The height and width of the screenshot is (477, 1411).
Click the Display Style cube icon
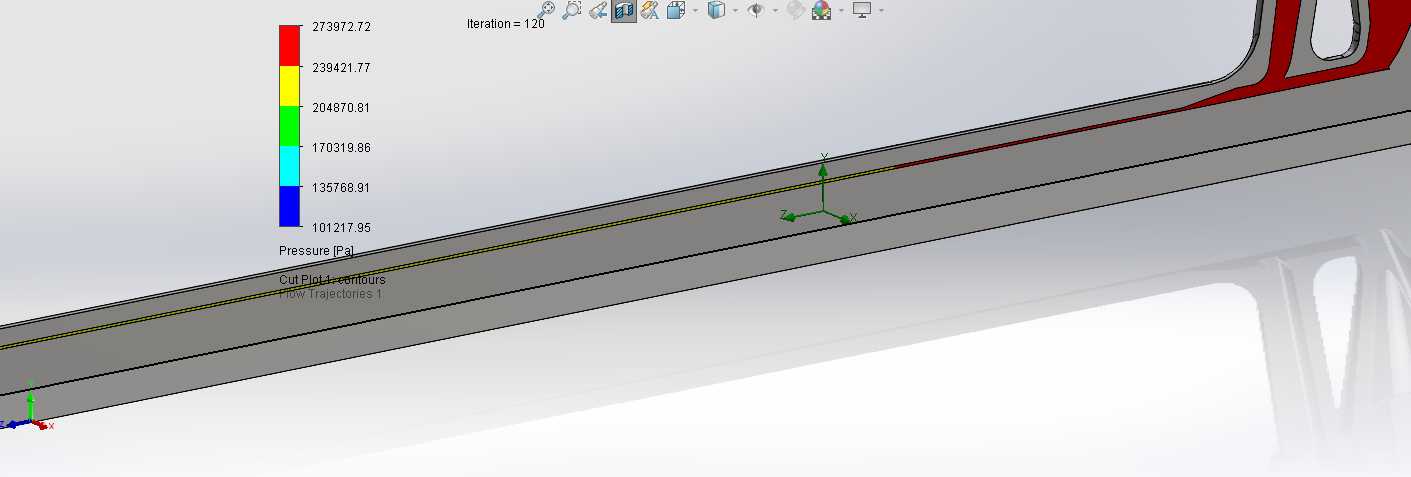[x=716, y=10]
